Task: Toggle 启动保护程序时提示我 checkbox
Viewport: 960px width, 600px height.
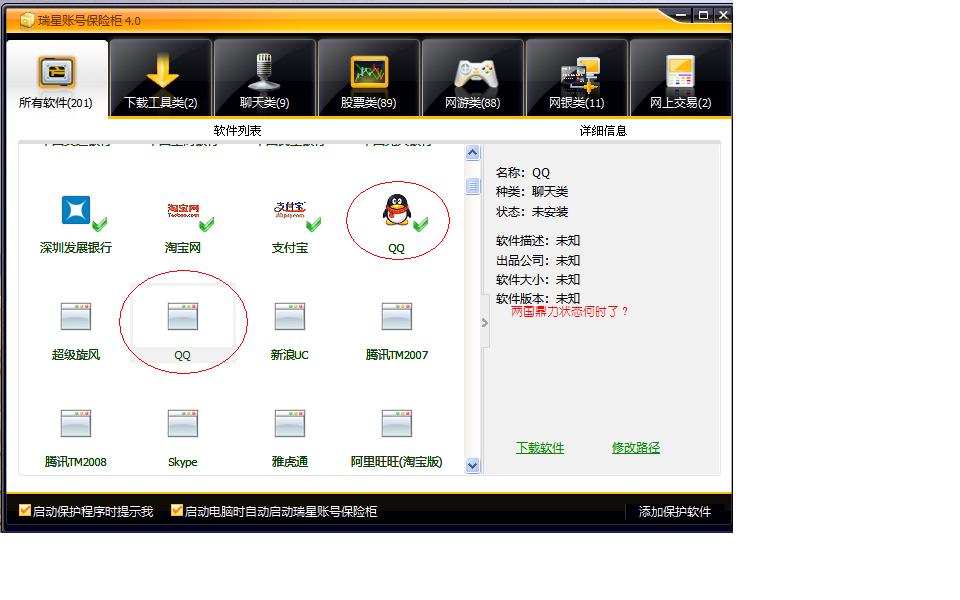Action: (25, 510)
